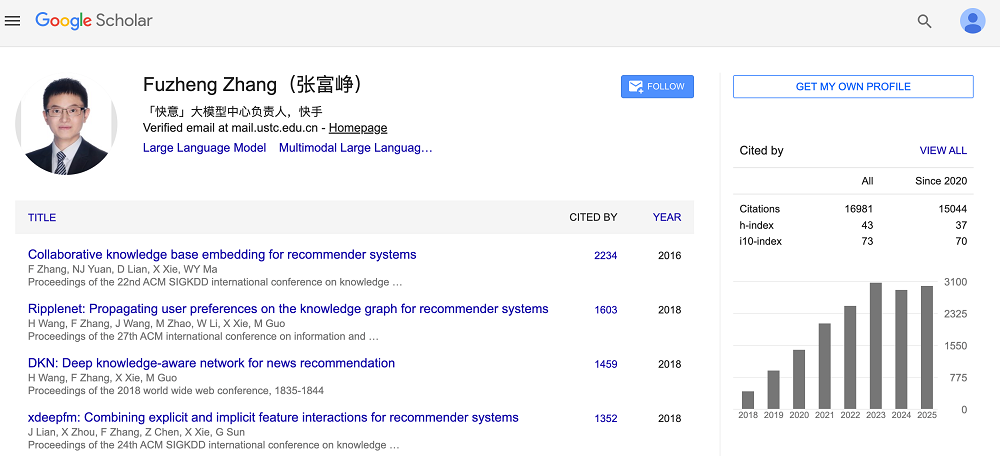Click the 2023 bar in citations chart
This screenshot has height=456, width=1000.
pyautogui.click(x=876, y=346)
